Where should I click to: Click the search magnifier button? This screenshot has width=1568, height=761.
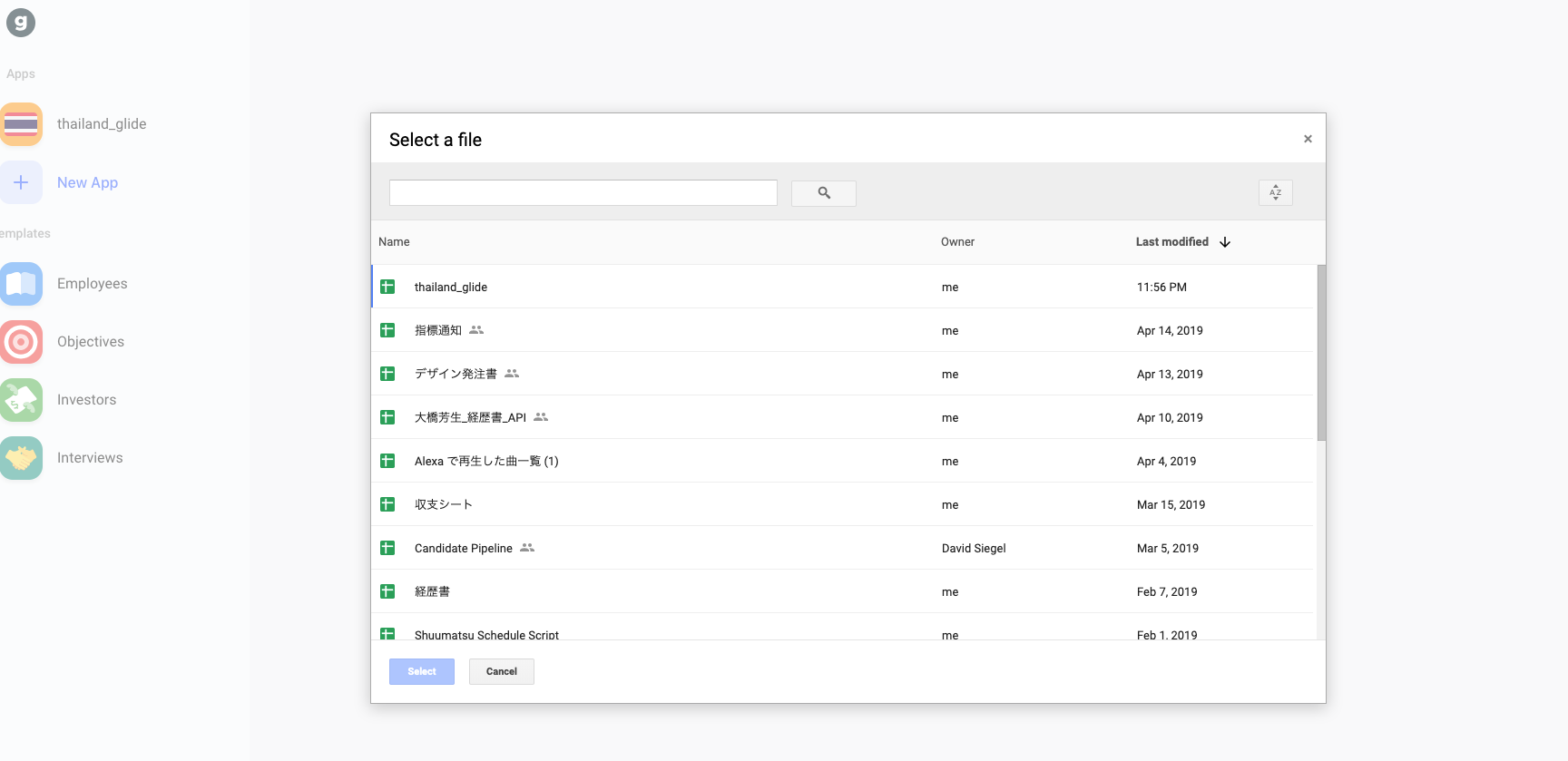[824, 193]
